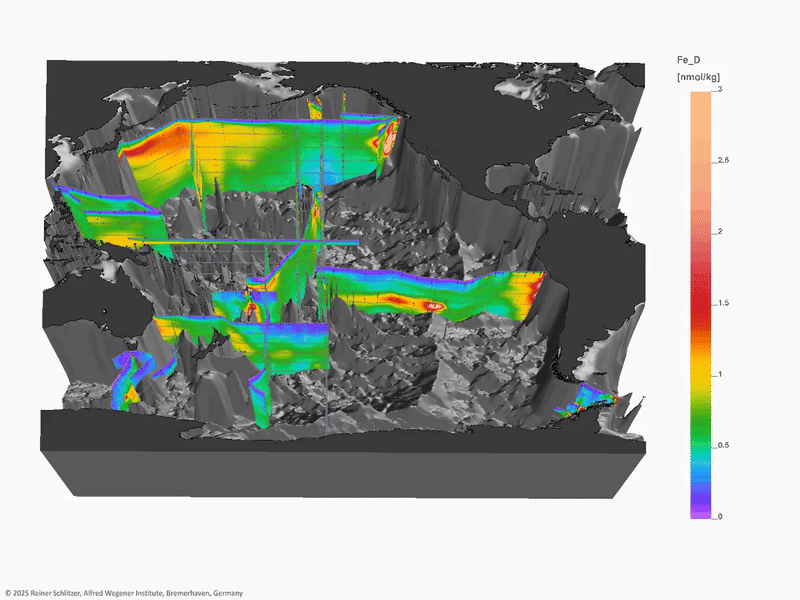Pick the pale orange top of colorbar
The image size is (800, 600).
699,100
